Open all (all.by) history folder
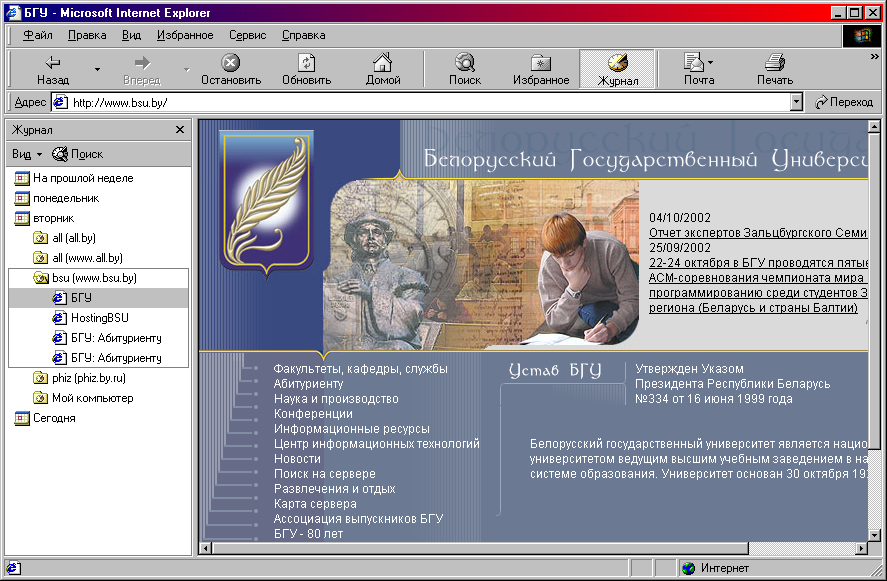 pos(64,238)
